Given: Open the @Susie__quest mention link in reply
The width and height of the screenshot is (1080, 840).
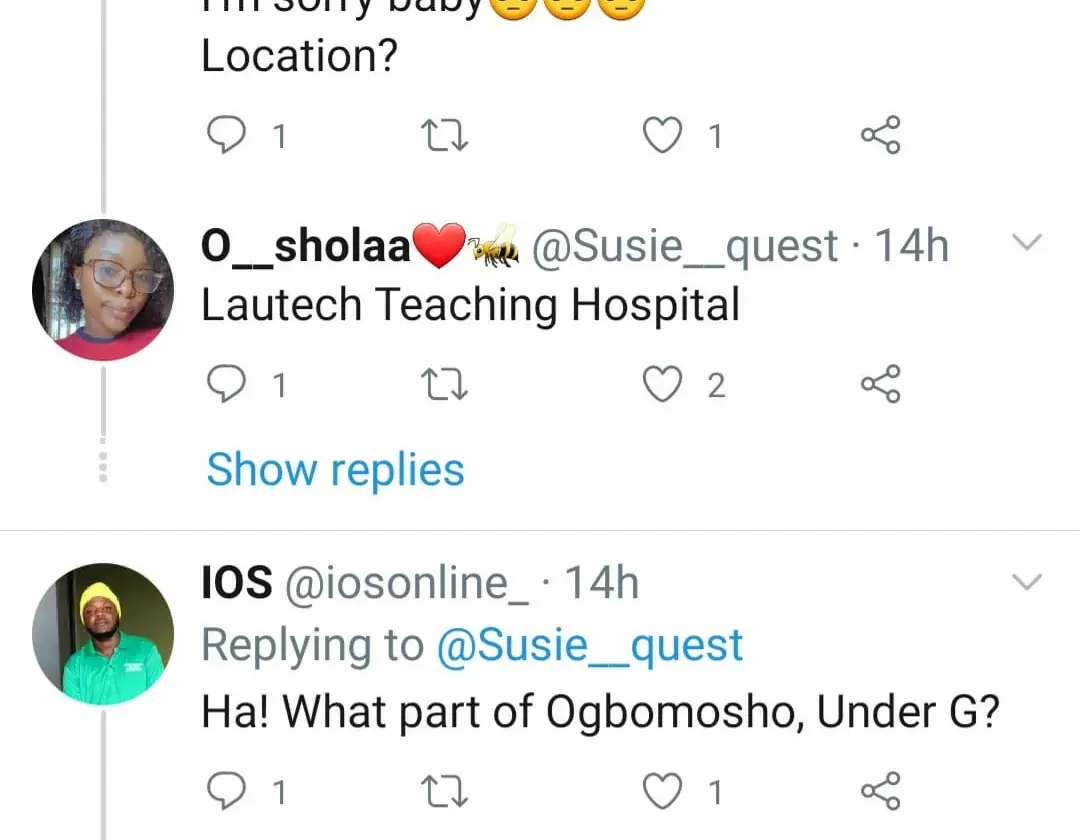Looking at the screenshot, I should 590,647.
